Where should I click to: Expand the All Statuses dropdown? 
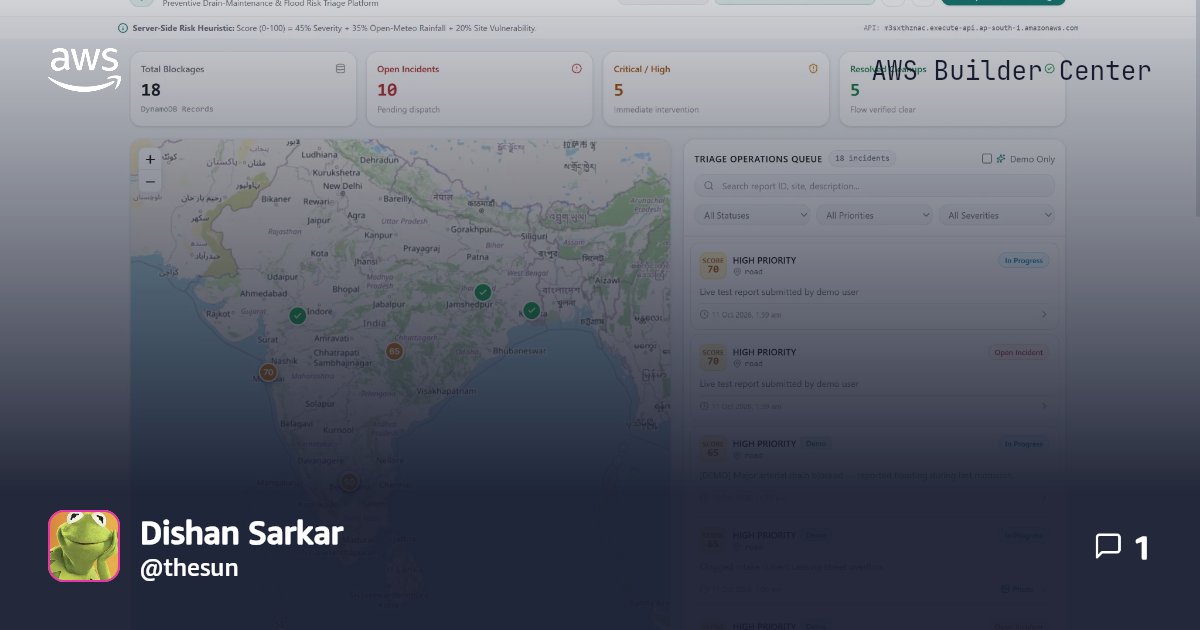pos(753,215)
